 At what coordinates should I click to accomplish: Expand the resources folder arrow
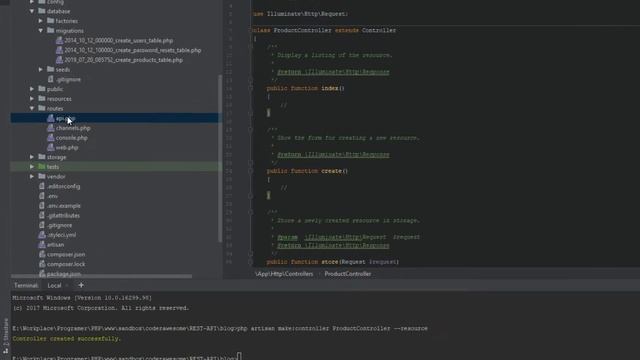click(x=32, y=98)
